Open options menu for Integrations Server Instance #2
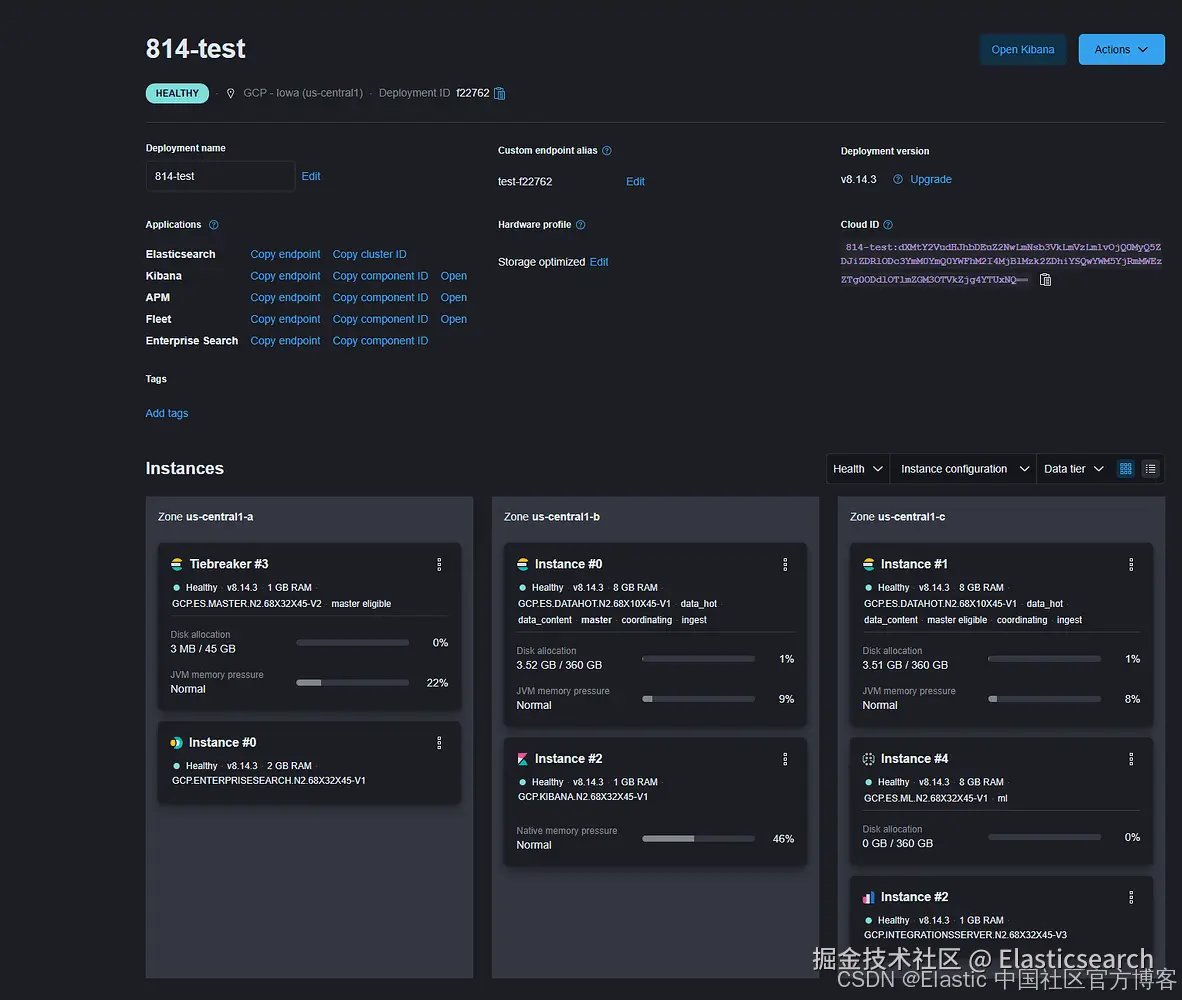1182x1000 pixels. [x=1131, y=898]
